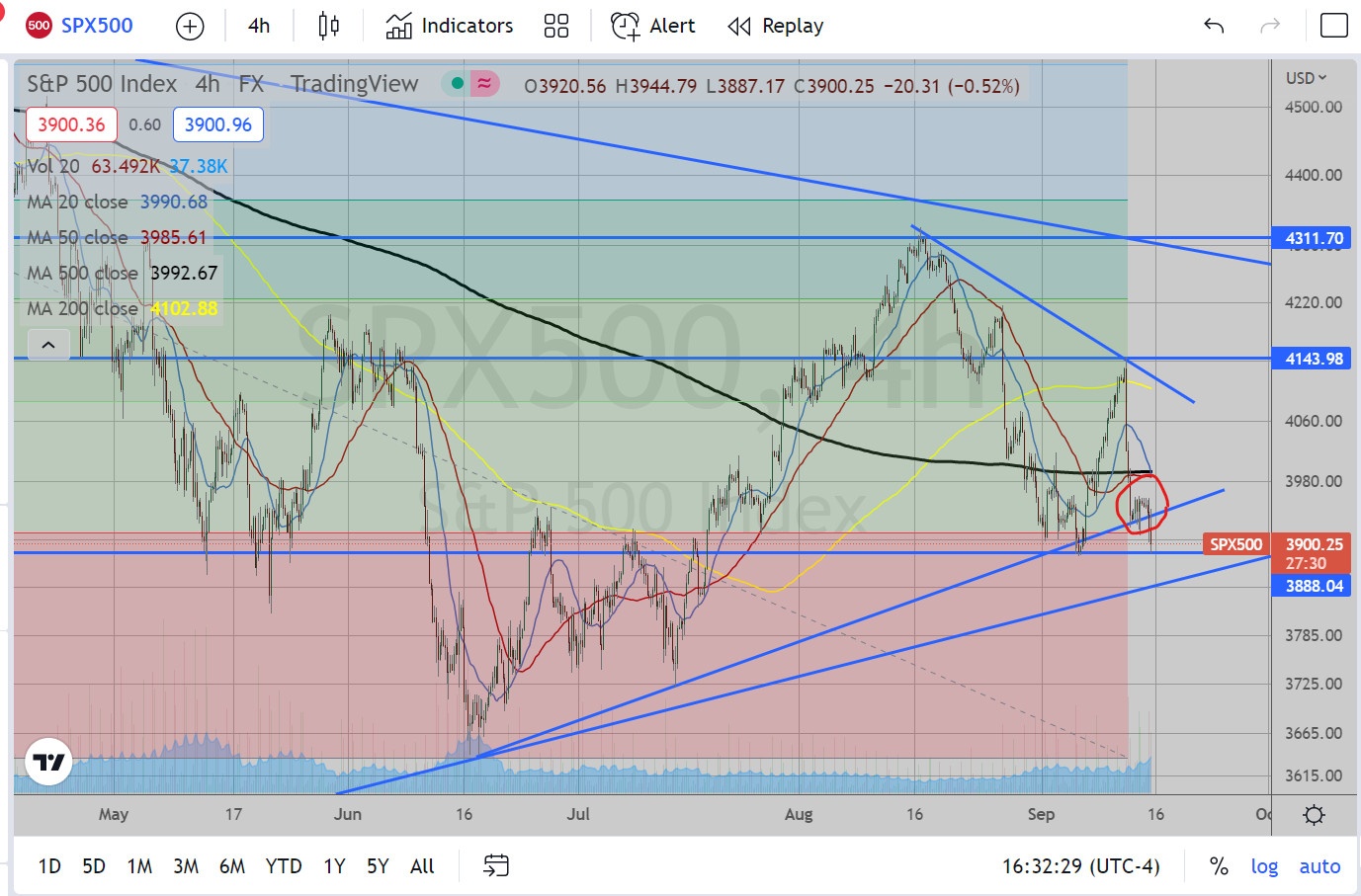The width and height of the screenshot is (1361, 896).
Task: Click the 3900.96 buy price button
Action: (218, 124)
